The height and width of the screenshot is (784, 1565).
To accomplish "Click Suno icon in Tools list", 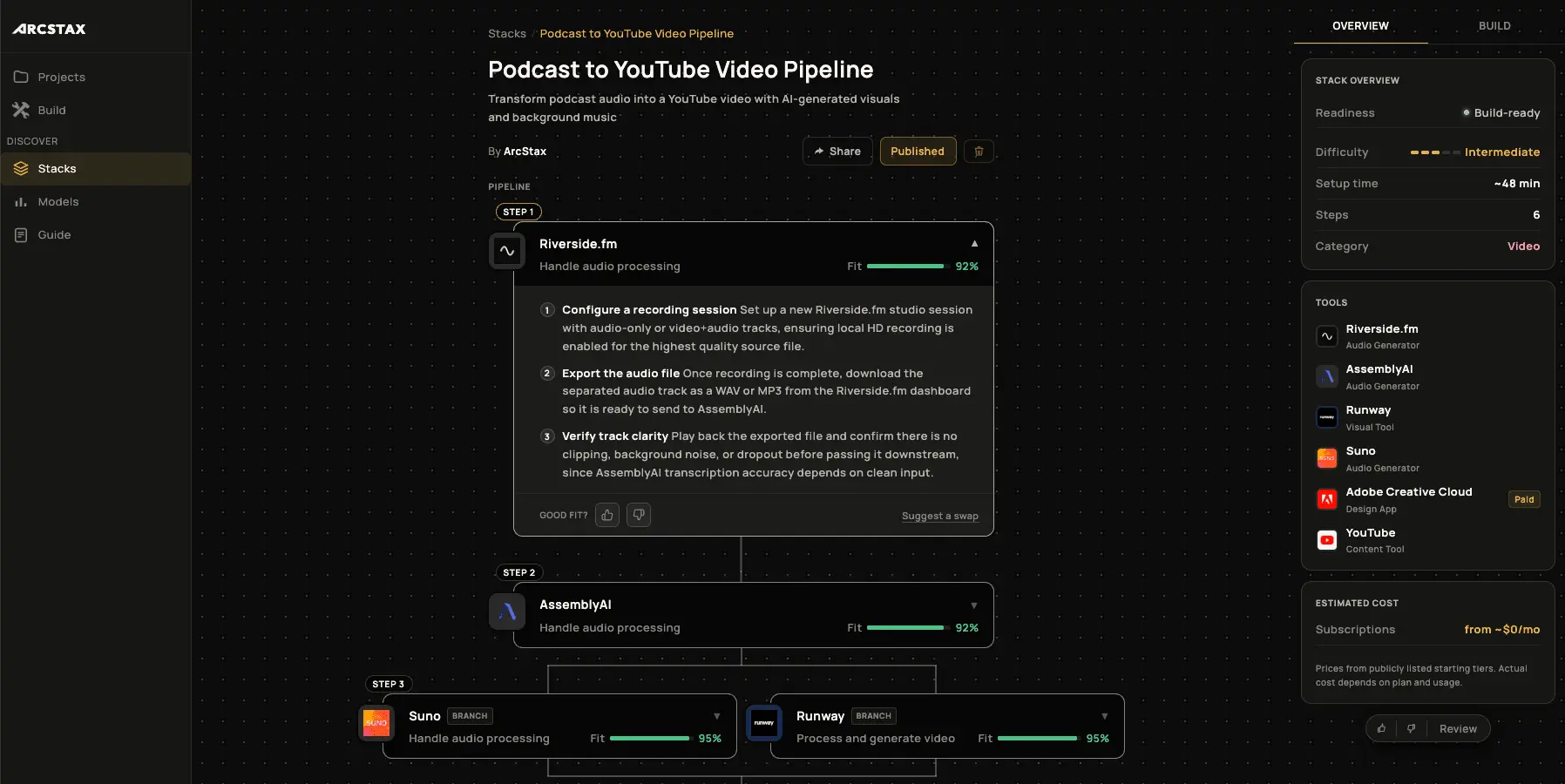I will tap(1327, 458).
